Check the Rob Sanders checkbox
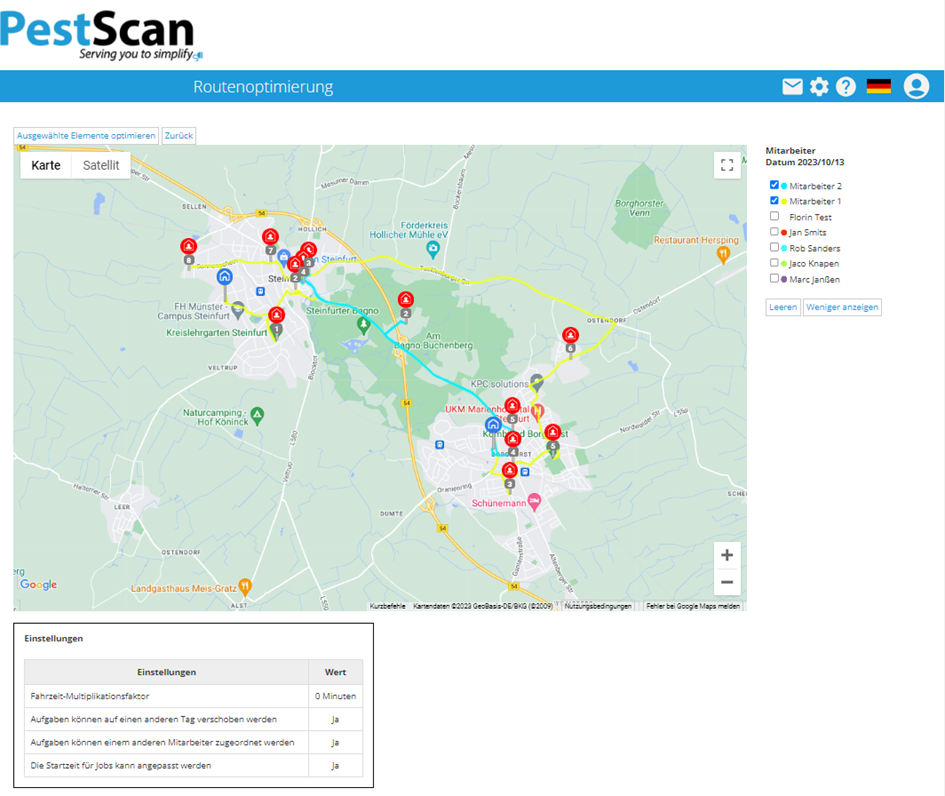The width and height of the screenshot is (945, 796). coord(774,247)
